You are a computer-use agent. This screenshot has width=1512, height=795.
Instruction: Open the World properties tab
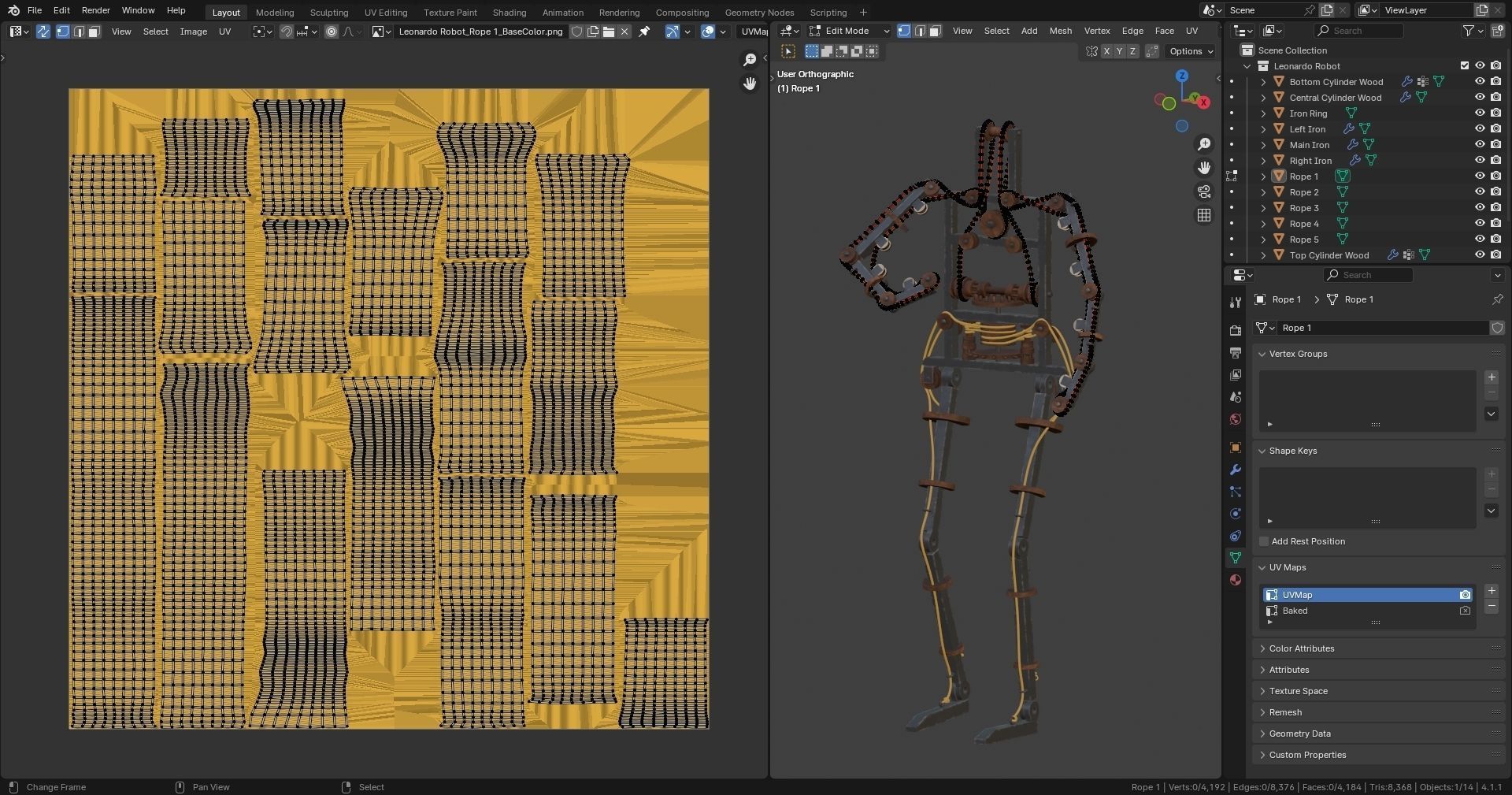click(1235, 418)
